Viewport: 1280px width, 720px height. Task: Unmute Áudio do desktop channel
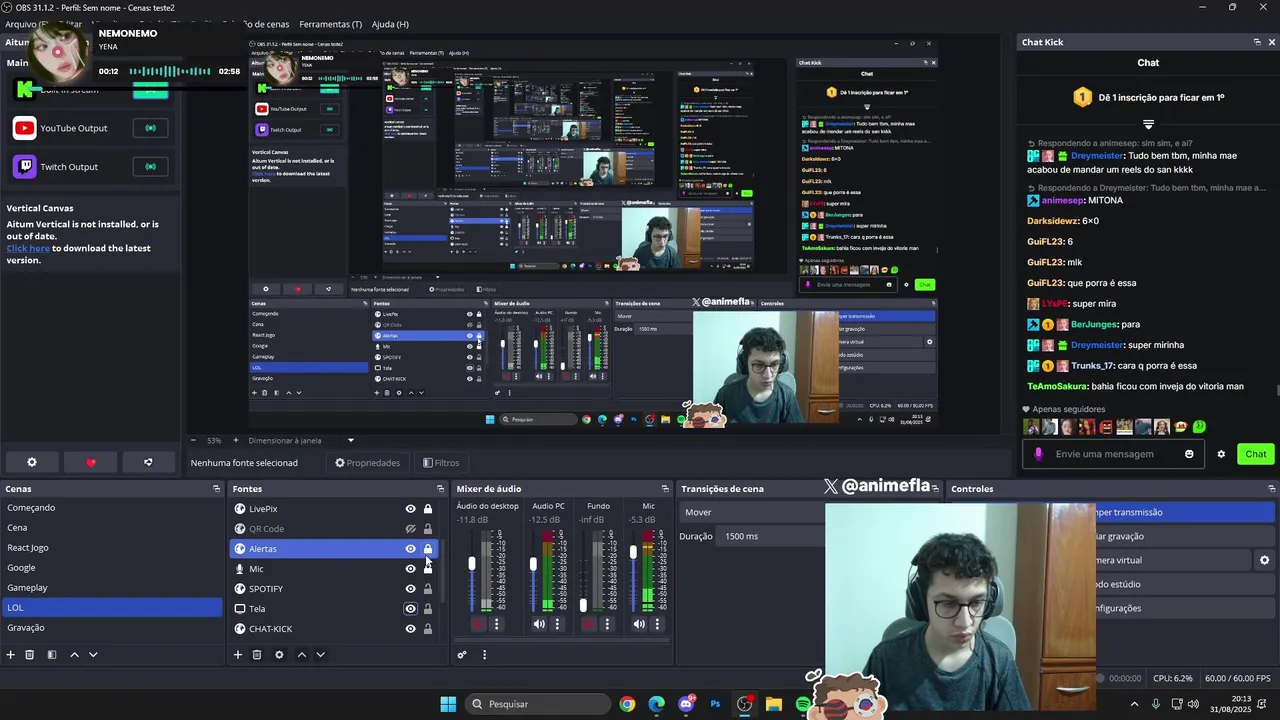(x=477, y=624)
